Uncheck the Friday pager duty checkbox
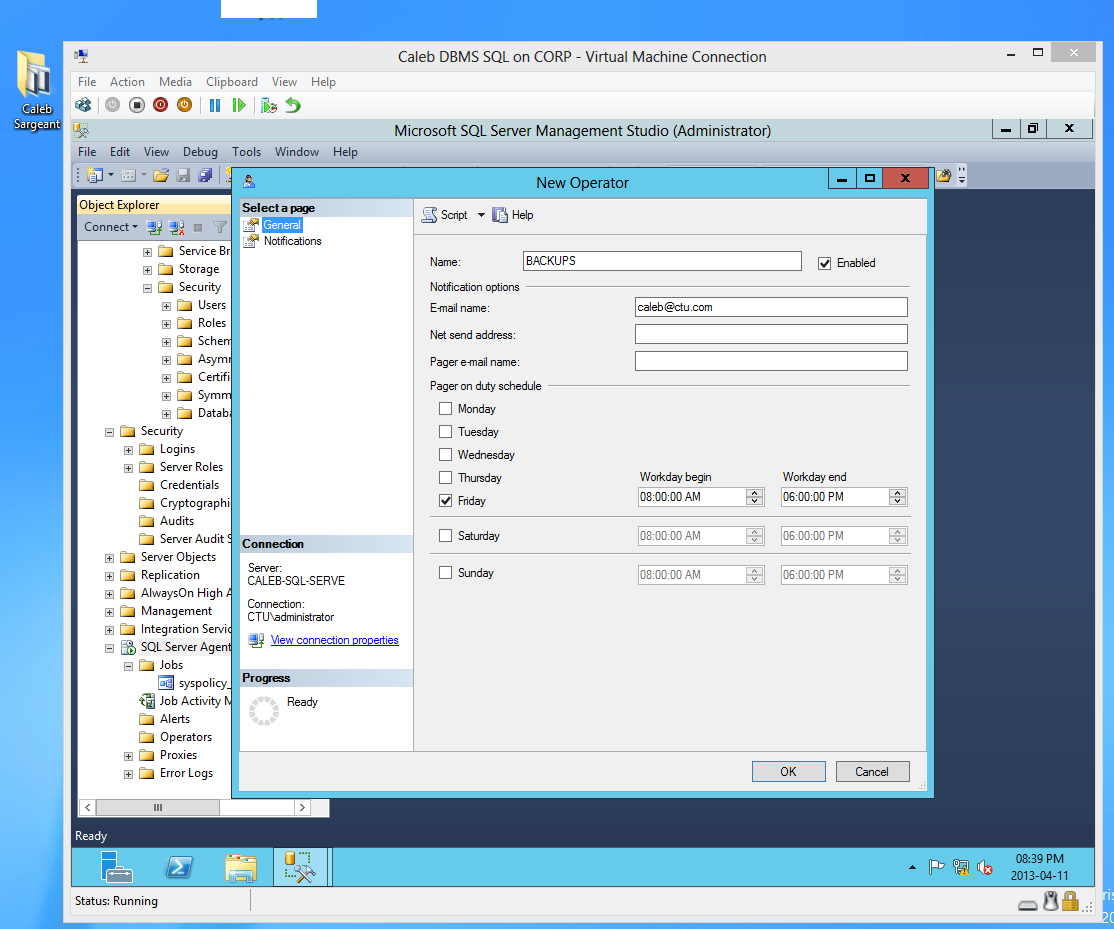The width and height of the screenshot is (1114, 929). [445, 500]
